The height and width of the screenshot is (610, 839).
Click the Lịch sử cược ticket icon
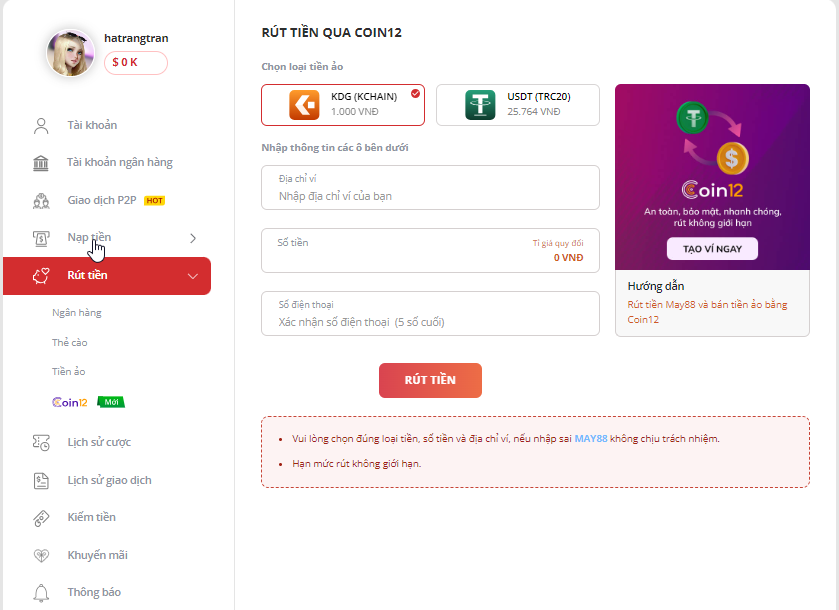pos(41,442)
